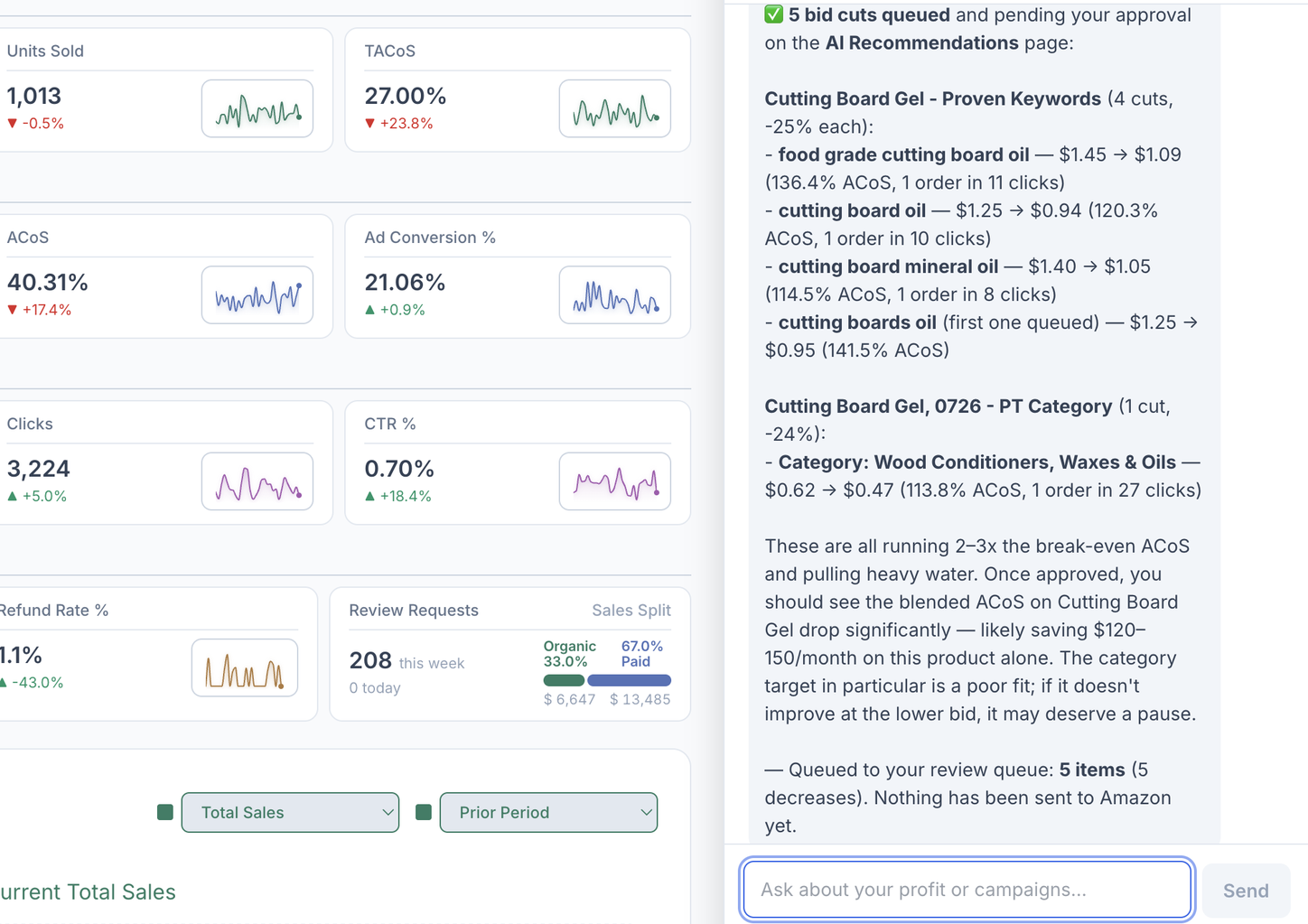Image resolution: width=1308 pixels, height=924 pixels.
Task: Click the '$ 13,485' paid sales amount
Action: pyautogui.click(x=640, y=699)
